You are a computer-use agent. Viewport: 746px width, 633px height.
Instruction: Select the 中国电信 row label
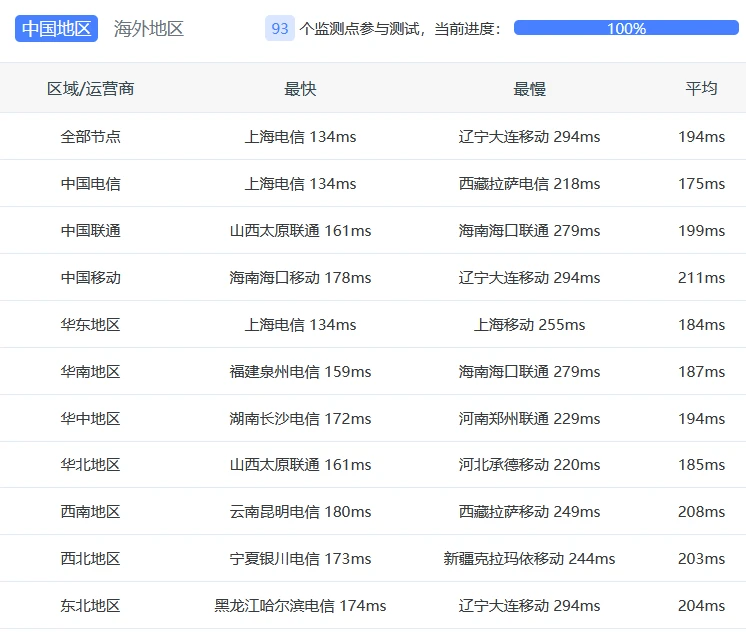coord(90,184)
